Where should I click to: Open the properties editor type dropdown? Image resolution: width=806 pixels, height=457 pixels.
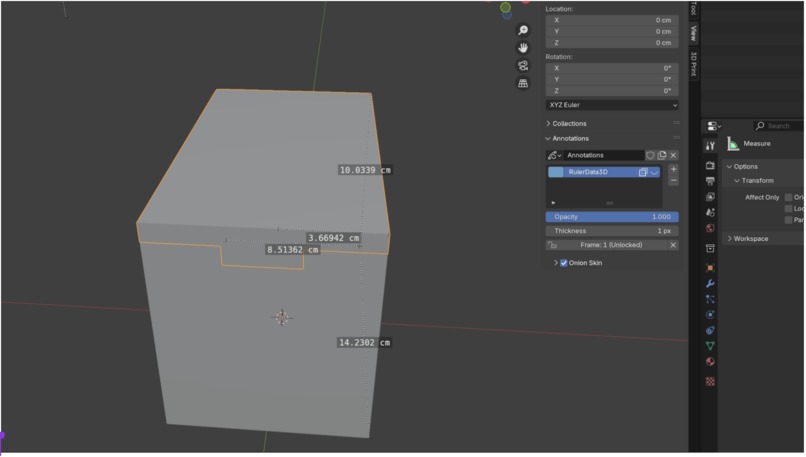click(714, 126)
